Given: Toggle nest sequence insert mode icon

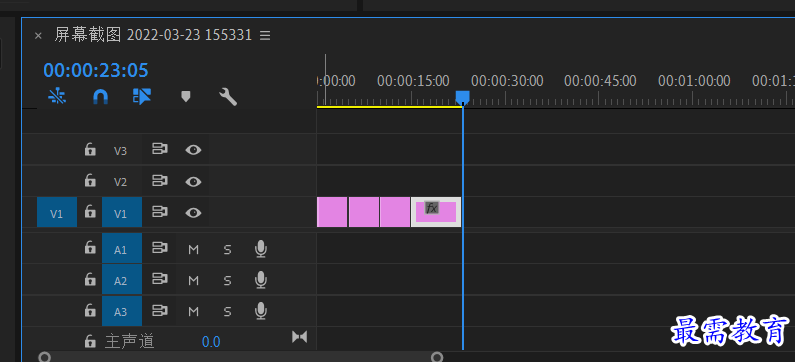Looking at the screenshot, I should click(57, 96).
